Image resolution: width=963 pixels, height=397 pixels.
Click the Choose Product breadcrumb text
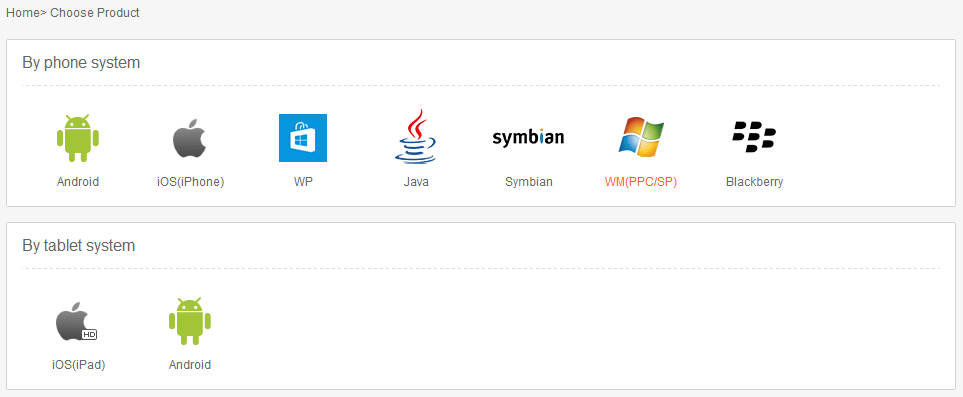click(x=95, y=12)
